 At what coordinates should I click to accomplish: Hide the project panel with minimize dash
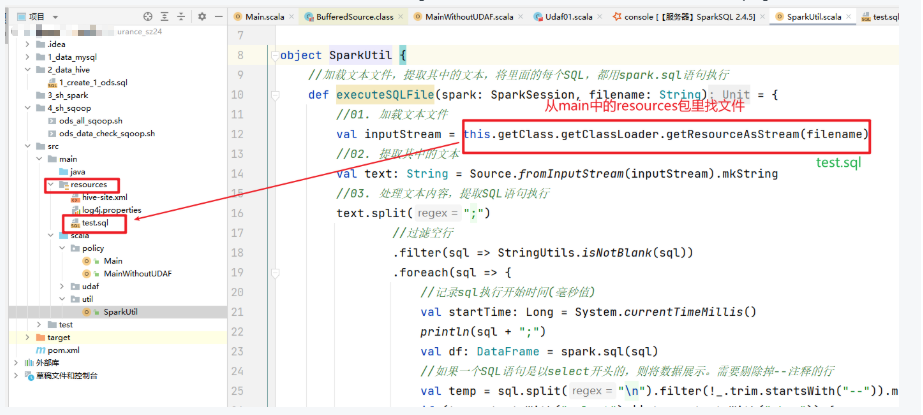tap(218, 16)
